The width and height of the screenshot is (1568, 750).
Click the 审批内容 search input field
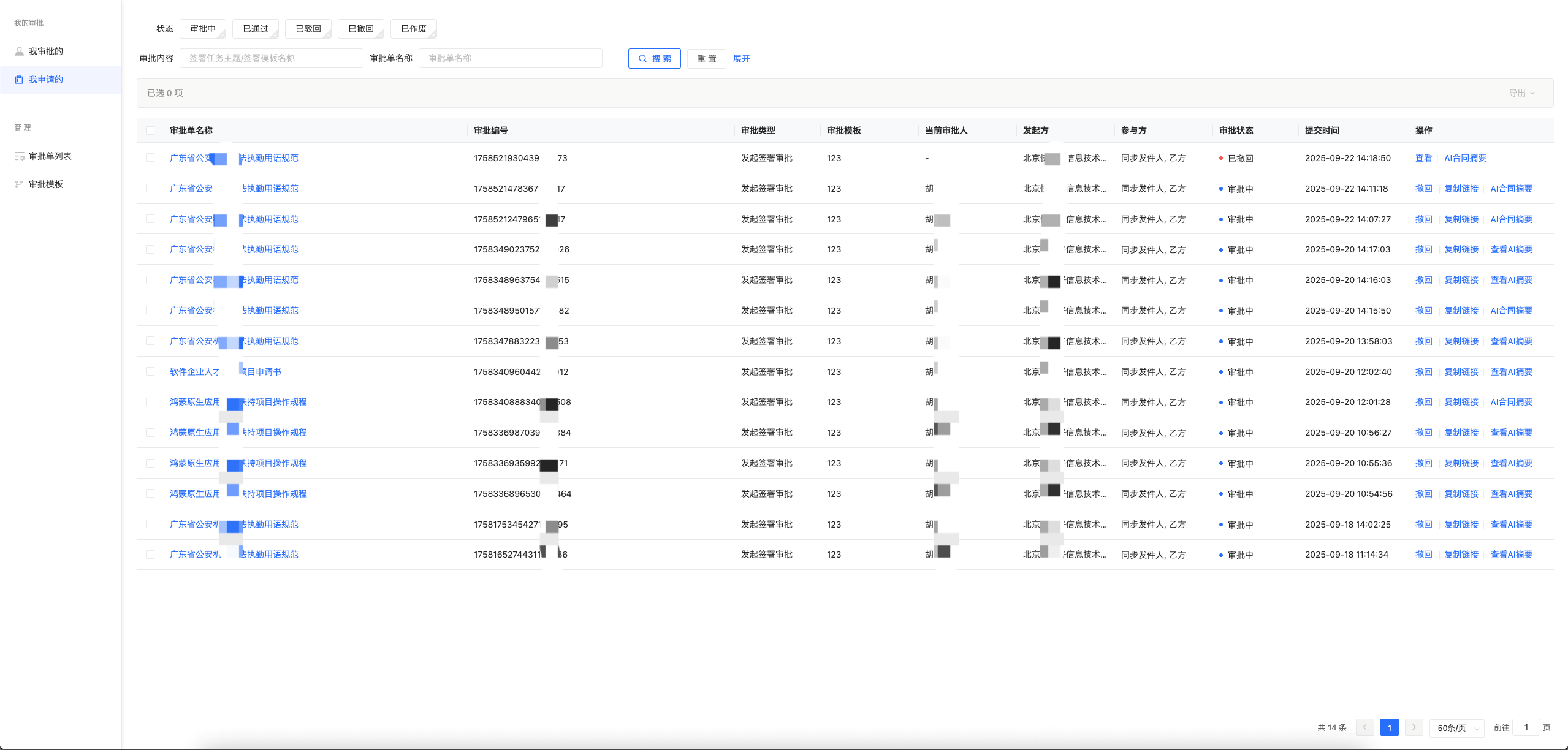[x=271, y=58]
